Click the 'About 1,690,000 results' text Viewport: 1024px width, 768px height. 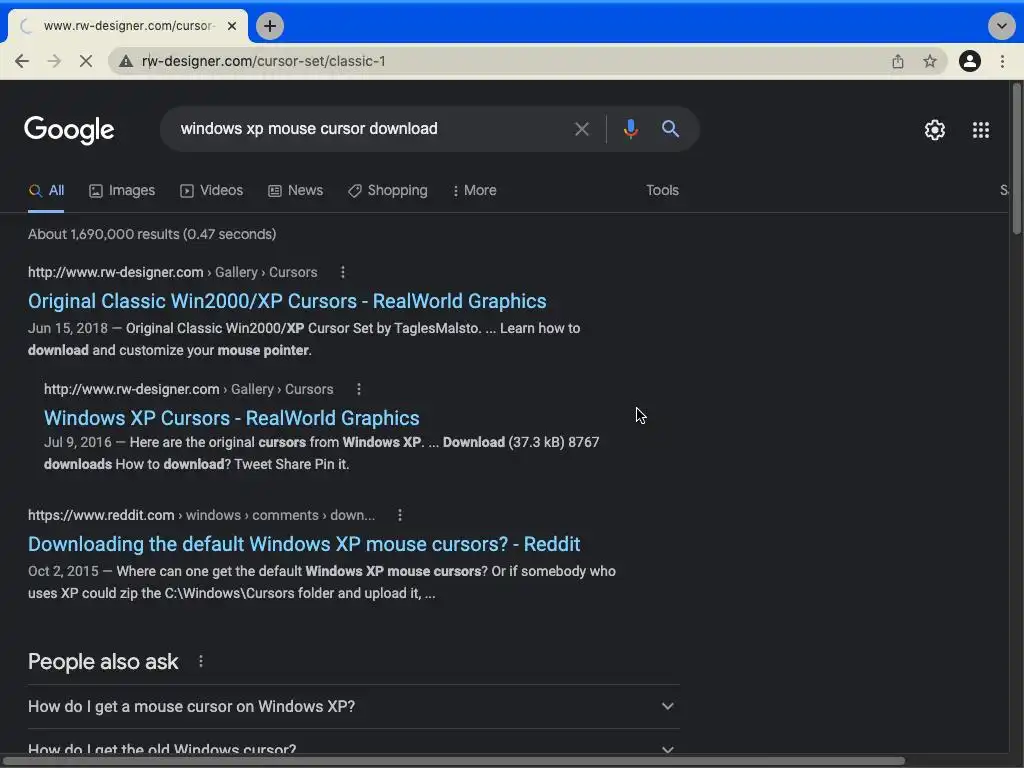point(152,234)
